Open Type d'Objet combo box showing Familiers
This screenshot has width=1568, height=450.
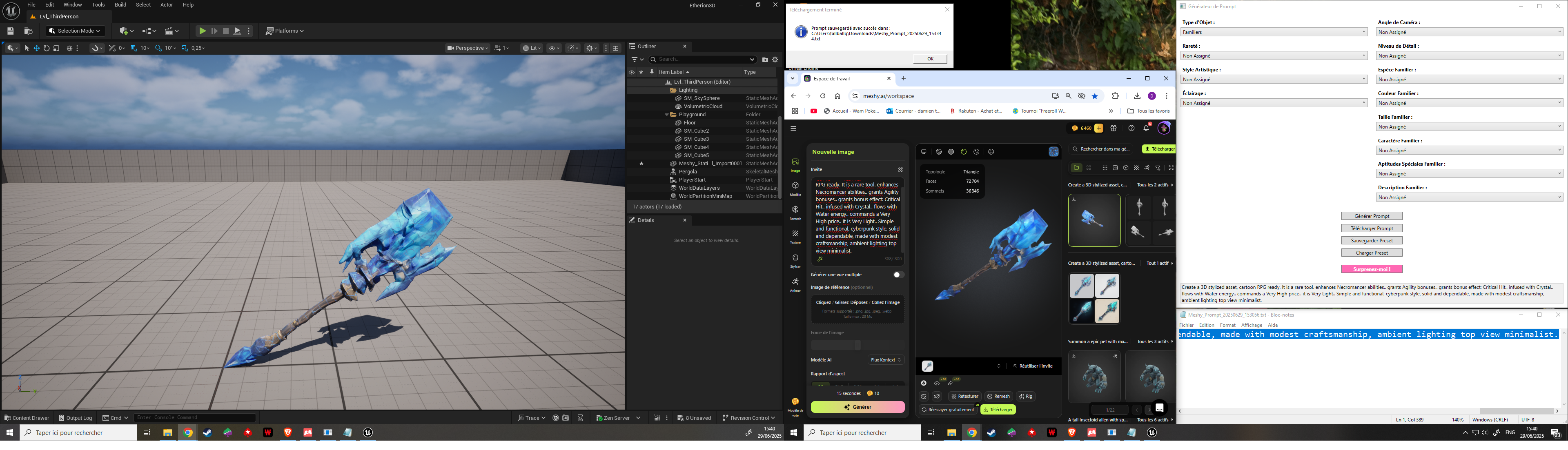tap(1274, 32)
